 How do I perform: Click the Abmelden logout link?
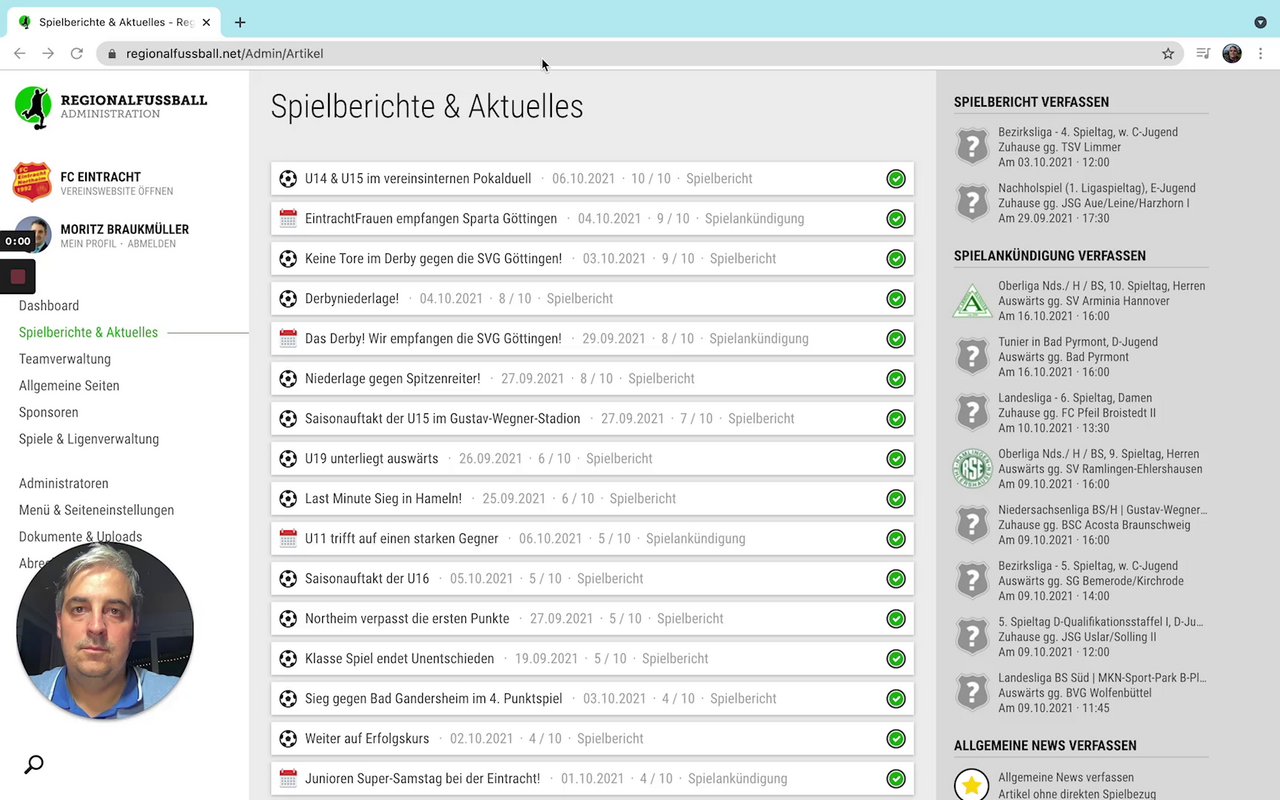tap(152, 244)
